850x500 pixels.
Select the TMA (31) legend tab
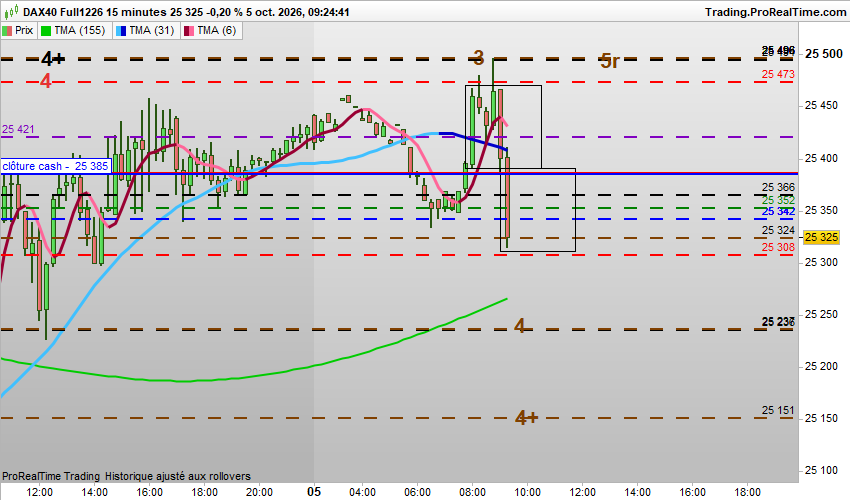point(146,30)
